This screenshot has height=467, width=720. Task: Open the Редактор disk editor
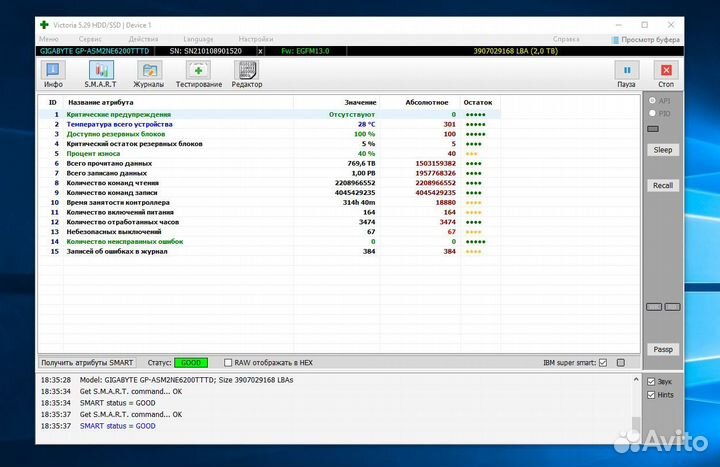(247, 74)
